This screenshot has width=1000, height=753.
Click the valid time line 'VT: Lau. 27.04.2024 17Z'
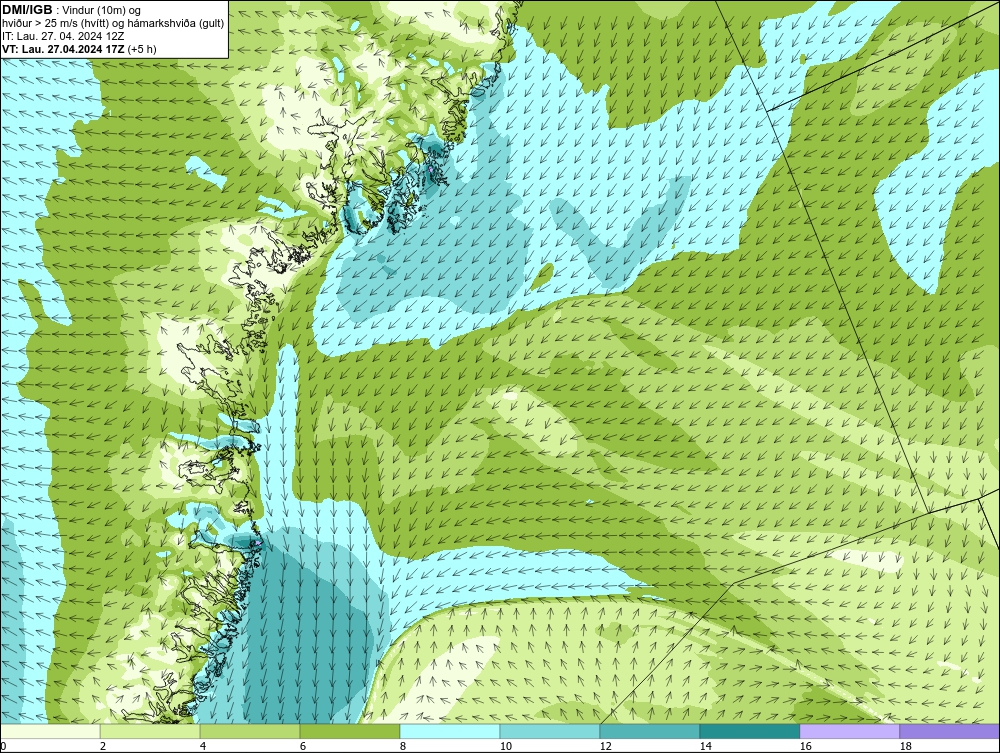[64, 49]
